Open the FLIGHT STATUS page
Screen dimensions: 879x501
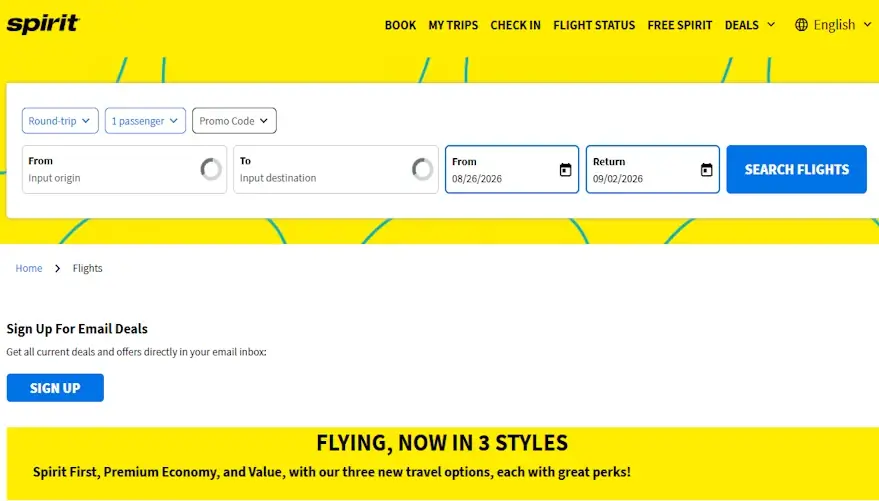point(594,25)
